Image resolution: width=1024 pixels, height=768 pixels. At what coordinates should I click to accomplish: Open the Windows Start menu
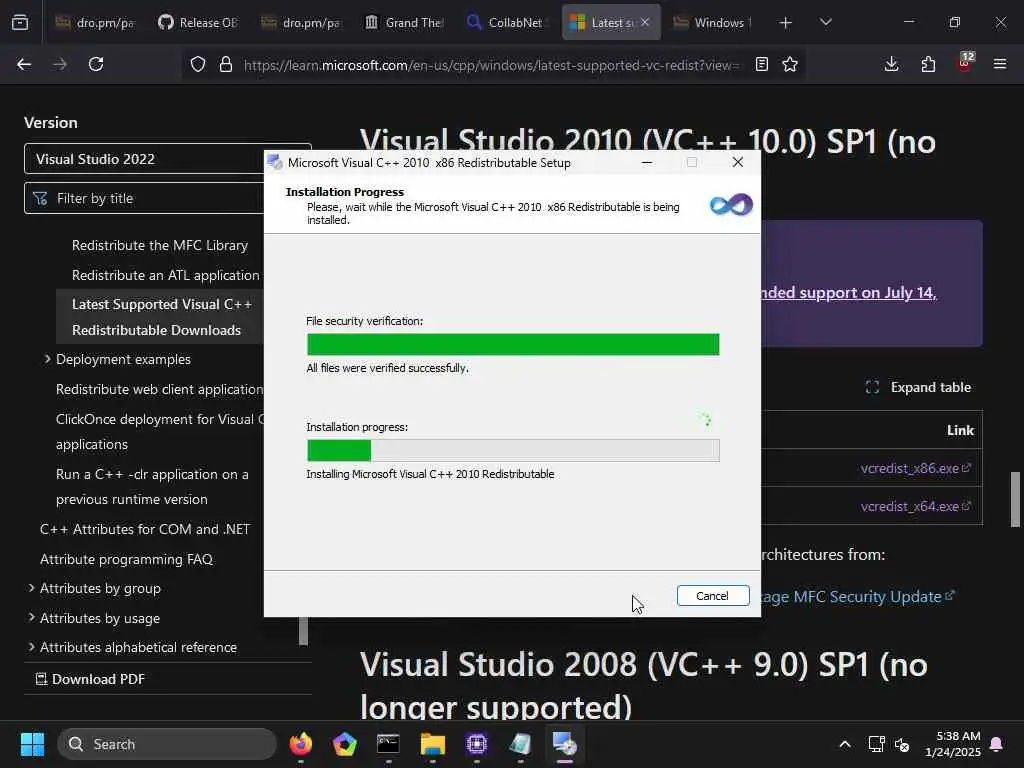coord(32,744)
